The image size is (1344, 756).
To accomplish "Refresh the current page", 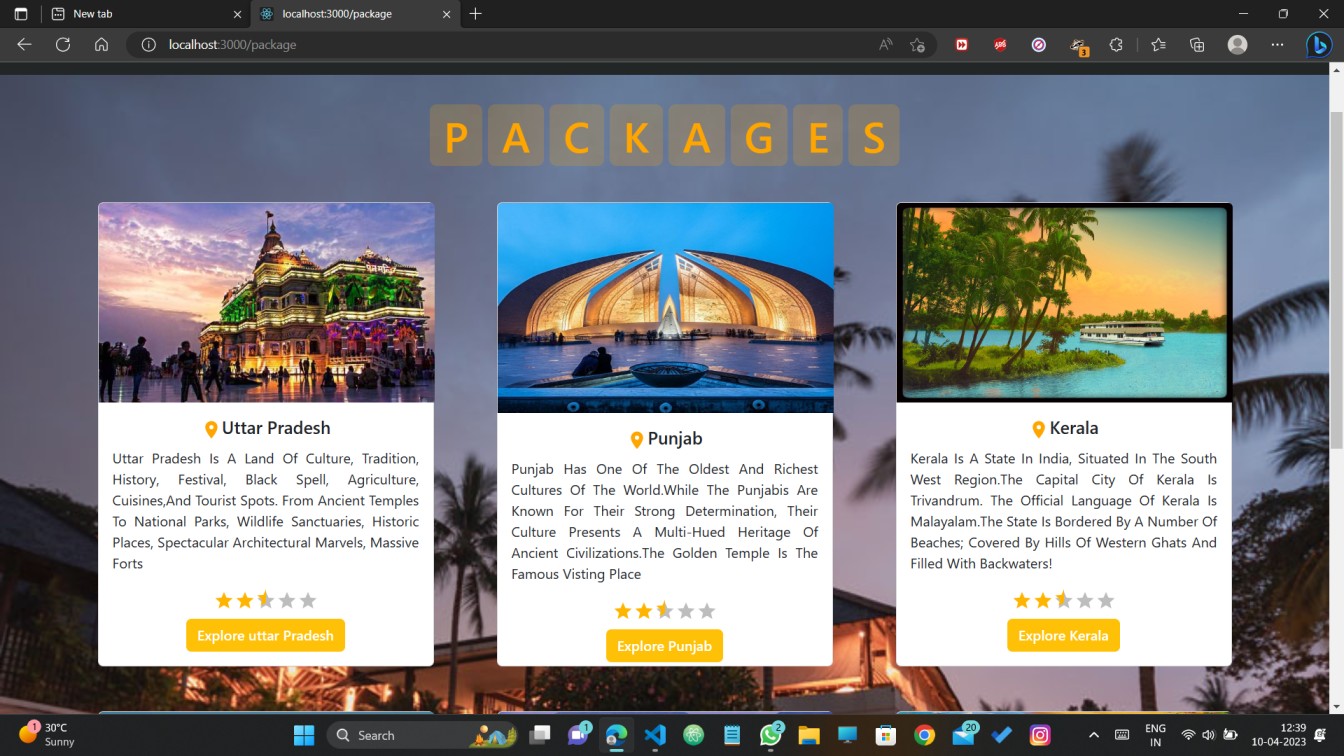I will [62, 44].
